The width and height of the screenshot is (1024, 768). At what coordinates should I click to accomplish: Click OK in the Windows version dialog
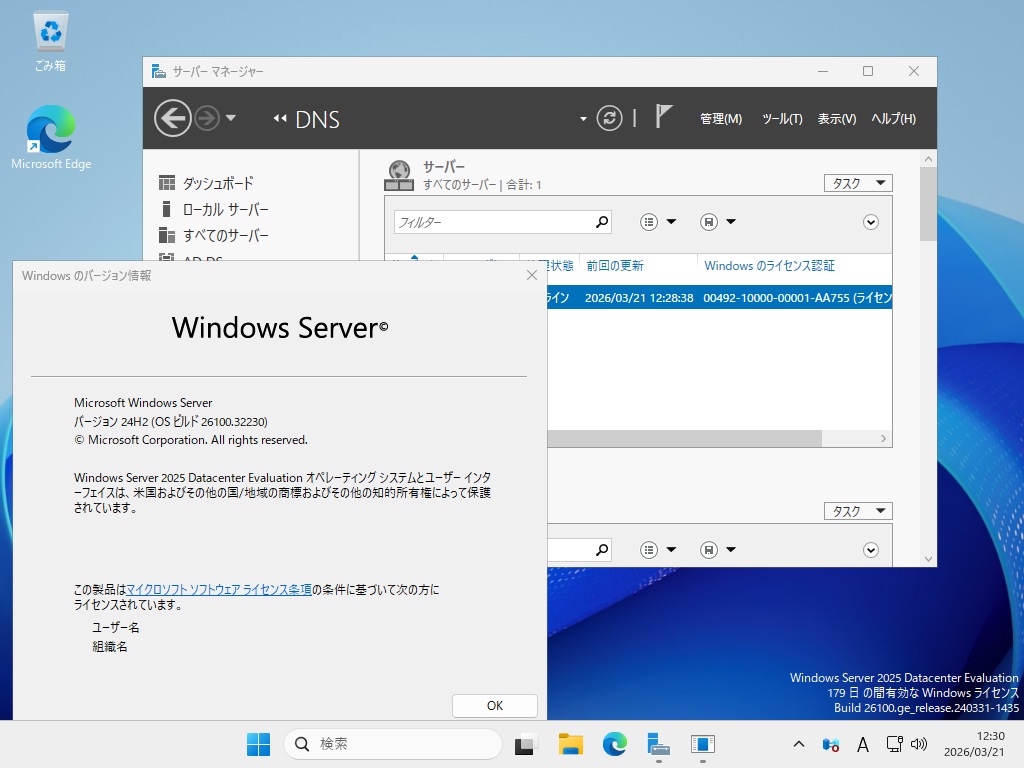494,705
